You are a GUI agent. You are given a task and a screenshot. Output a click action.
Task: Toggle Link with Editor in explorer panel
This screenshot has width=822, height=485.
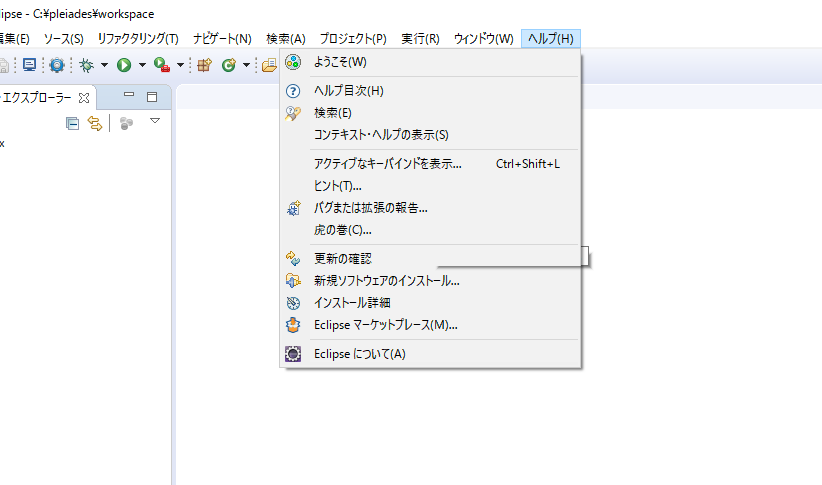[x=94, y=123]
